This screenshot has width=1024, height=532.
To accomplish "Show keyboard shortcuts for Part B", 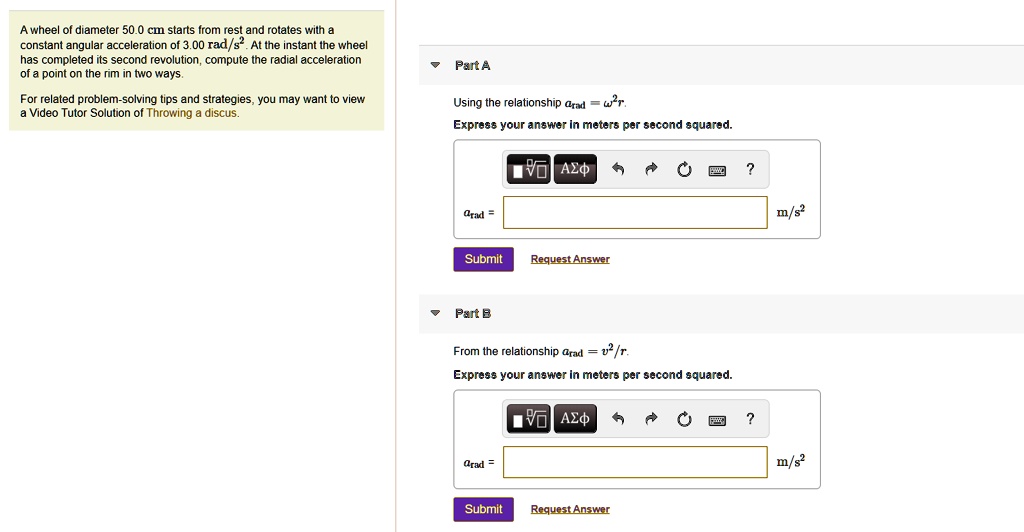I will pos(717,420).
